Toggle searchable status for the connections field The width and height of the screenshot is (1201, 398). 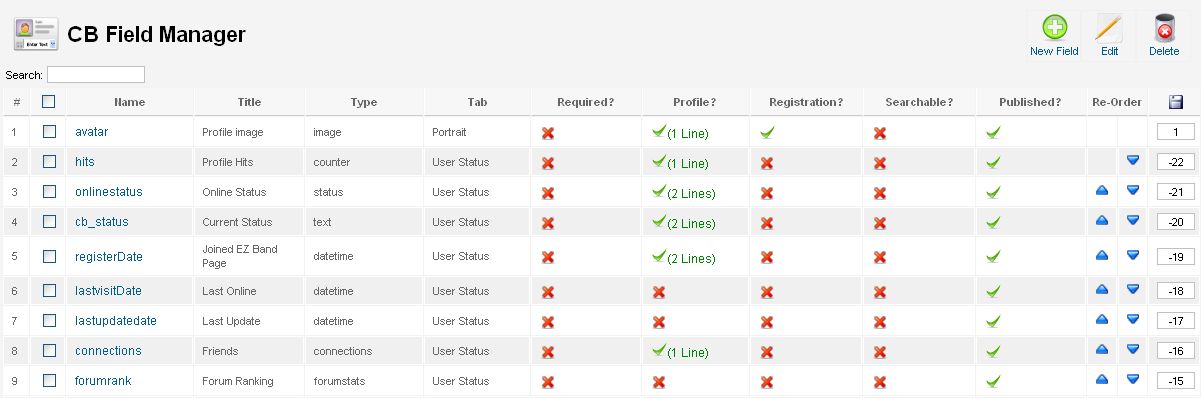click(880, 352)
